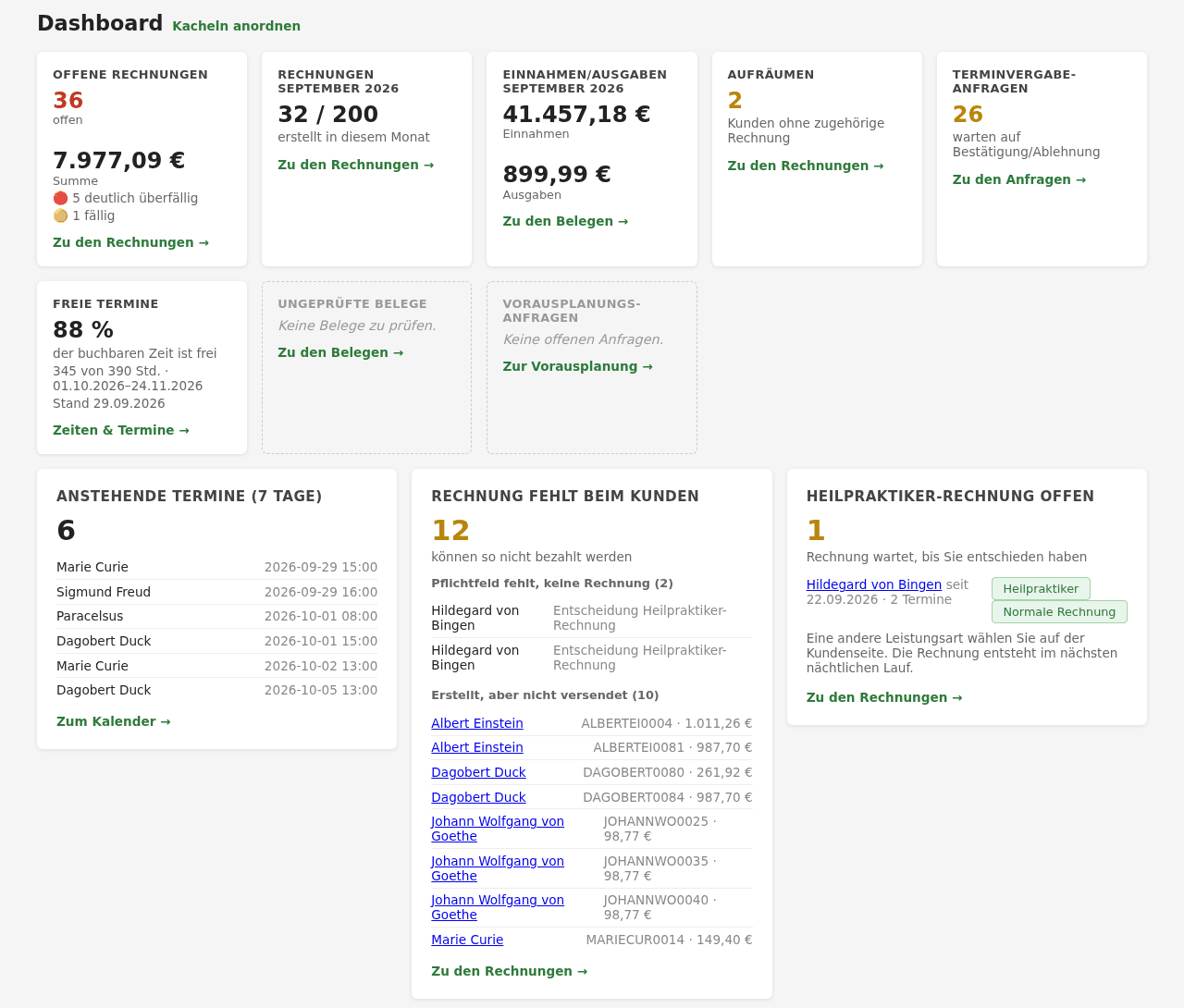Click Sigmund Freud appointment row

tap(216, 592)
